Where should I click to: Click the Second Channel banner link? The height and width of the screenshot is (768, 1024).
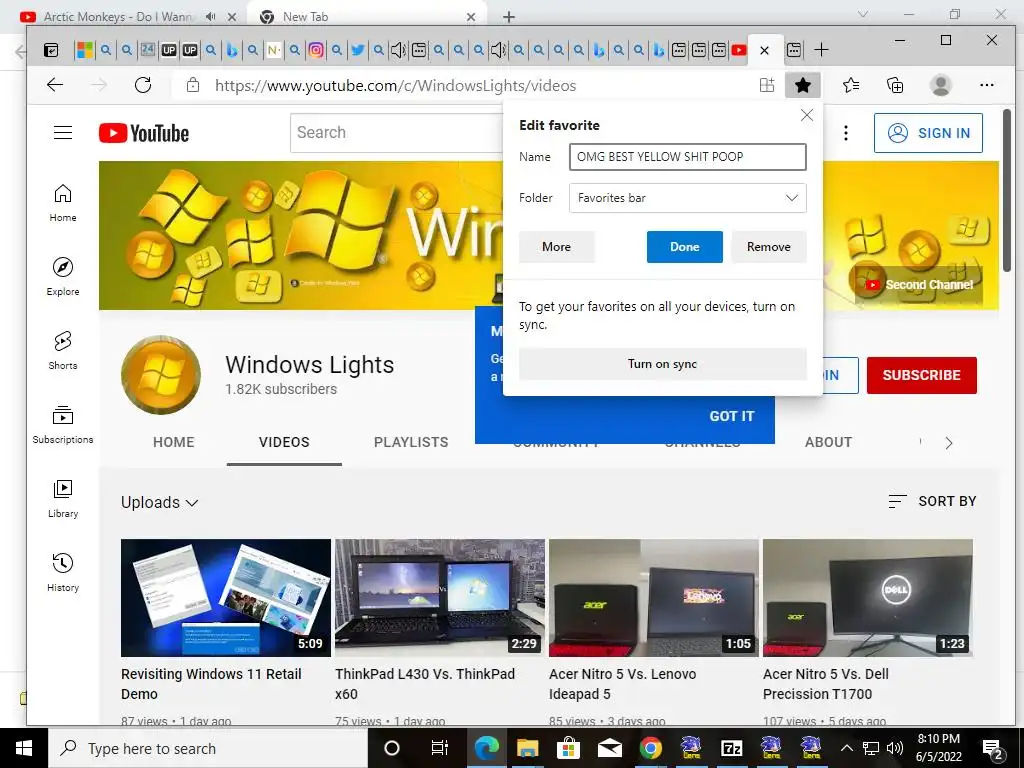tap(919, 285)
